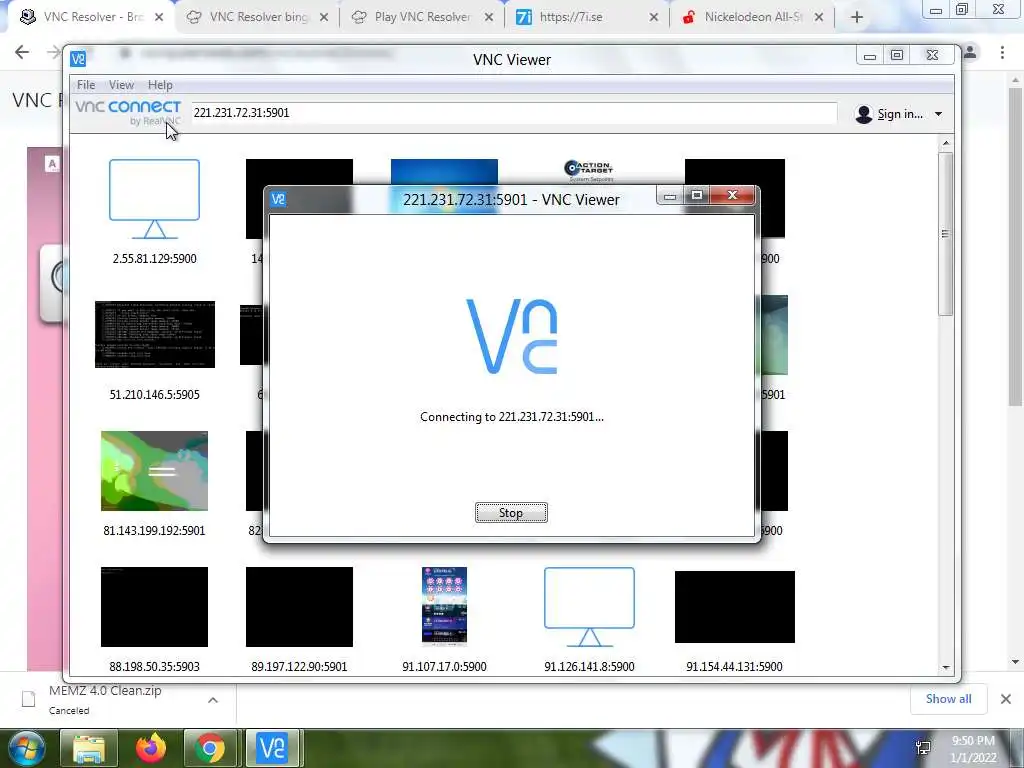The width and height of the screenshot is (1024, 768).
Task: Open Firefox from the taskbar
Action: 151,748
